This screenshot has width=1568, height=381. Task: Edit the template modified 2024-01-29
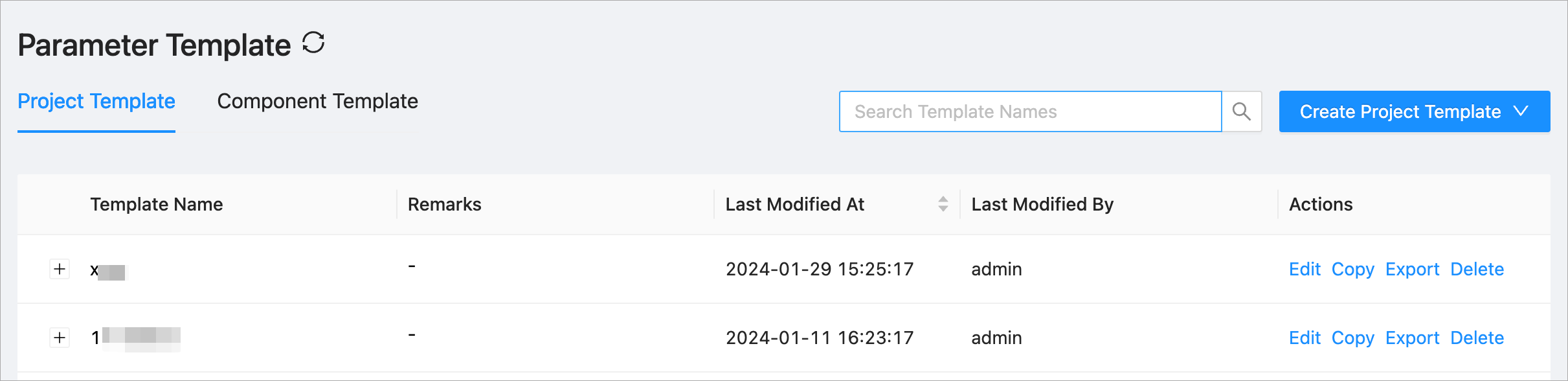1304,269
